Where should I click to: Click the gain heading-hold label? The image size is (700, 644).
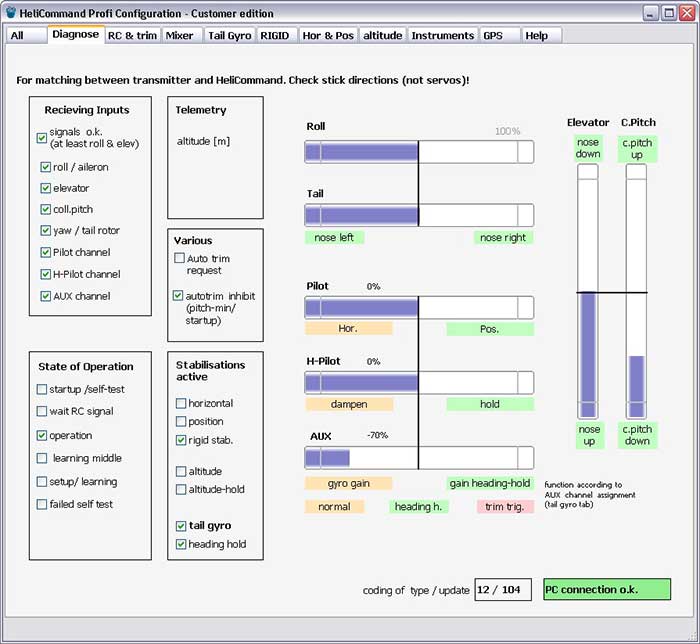(490, 483)
